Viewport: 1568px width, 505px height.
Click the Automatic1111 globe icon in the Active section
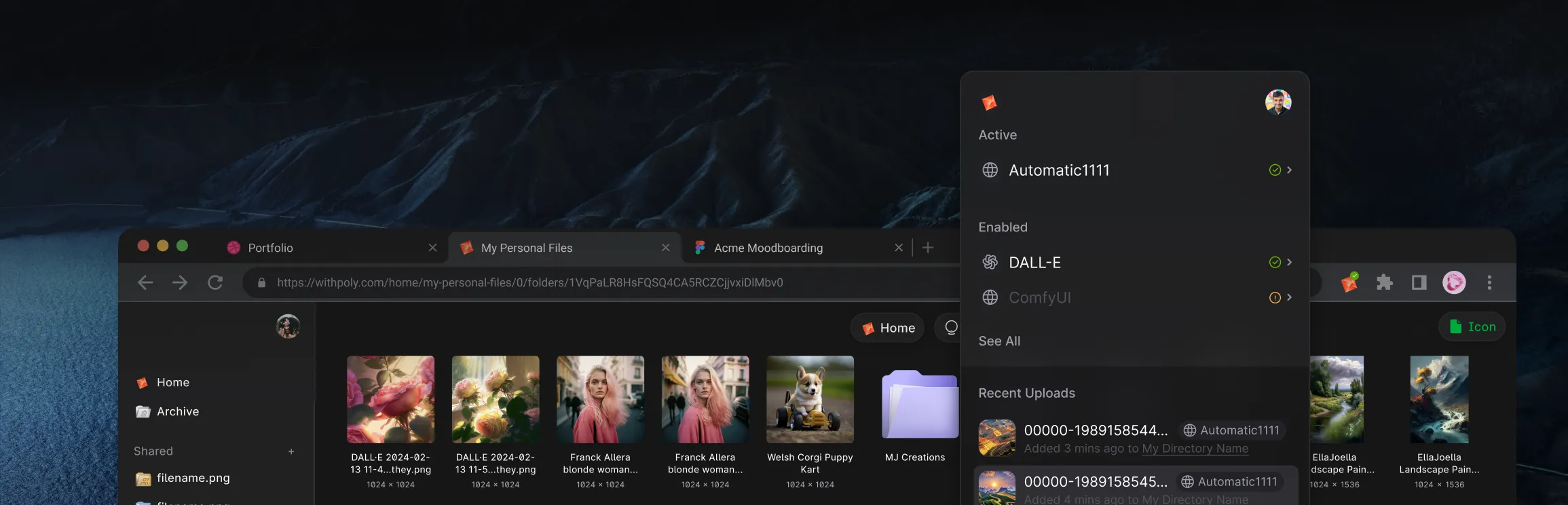(x=990, y=170)
